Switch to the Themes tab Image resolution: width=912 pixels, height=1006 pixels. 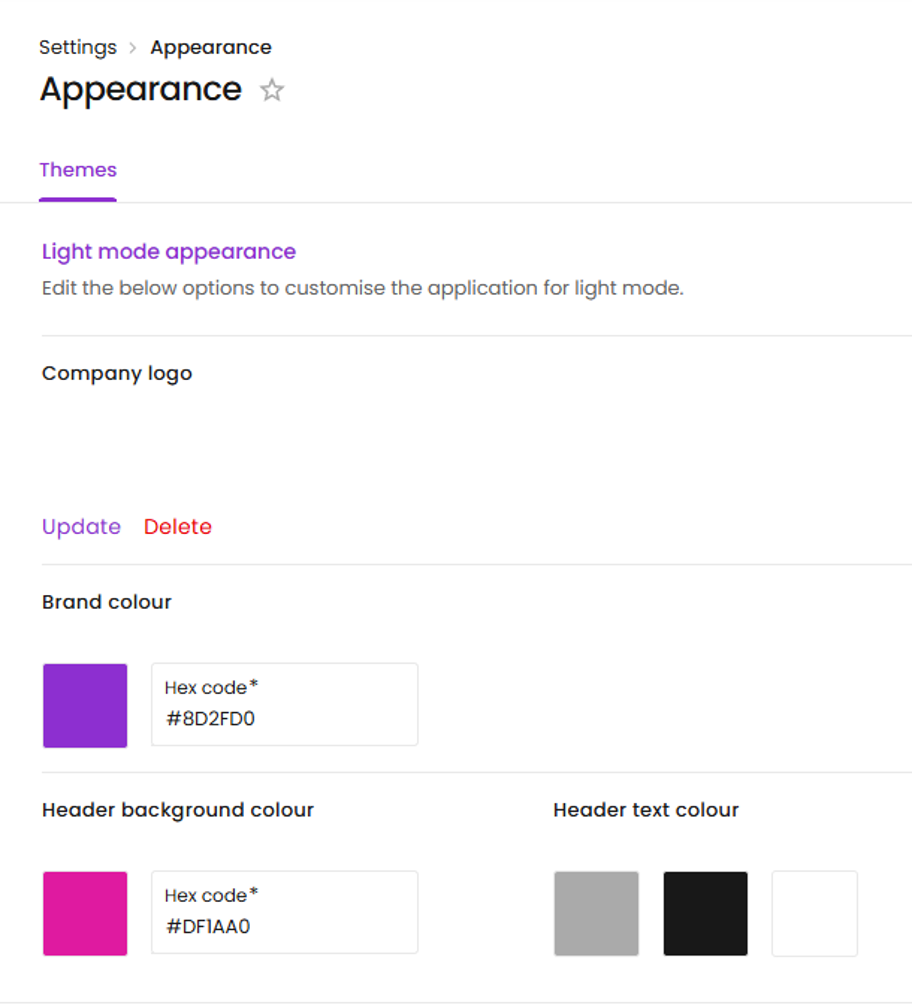[x=78, y=170]
